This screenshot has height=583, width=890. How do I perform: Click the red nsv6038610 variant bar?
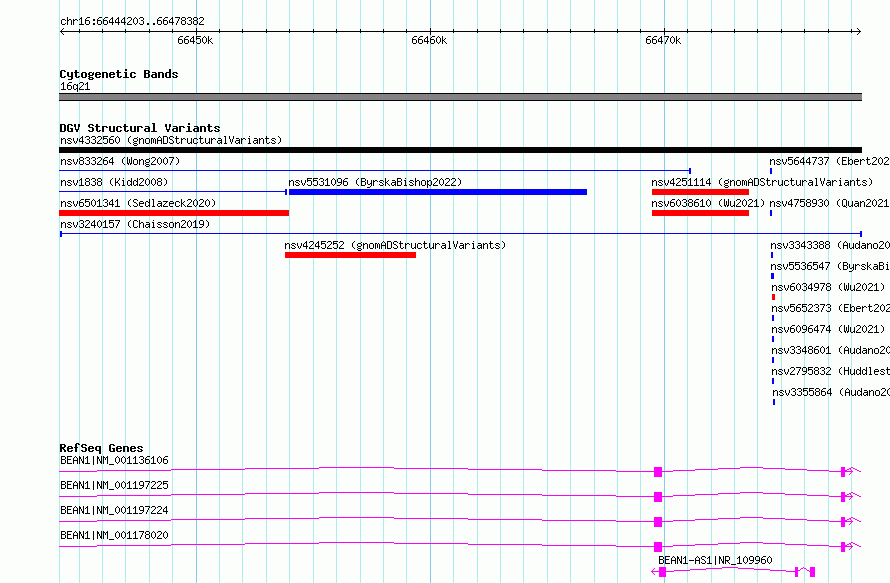pyautogui.click(x=700, y=213)
